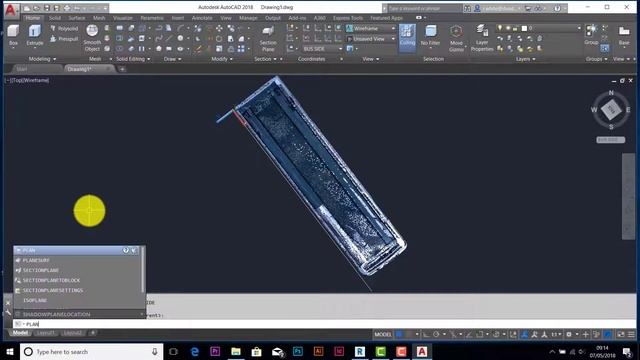640x360 pixels.
Task: Switch to the Start file tab
Action: tap(22, 69)
